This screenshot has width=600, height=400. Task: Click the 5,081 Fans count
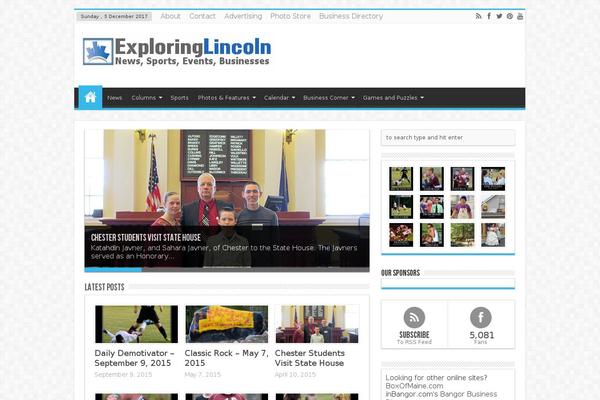(x=481, y=338)
